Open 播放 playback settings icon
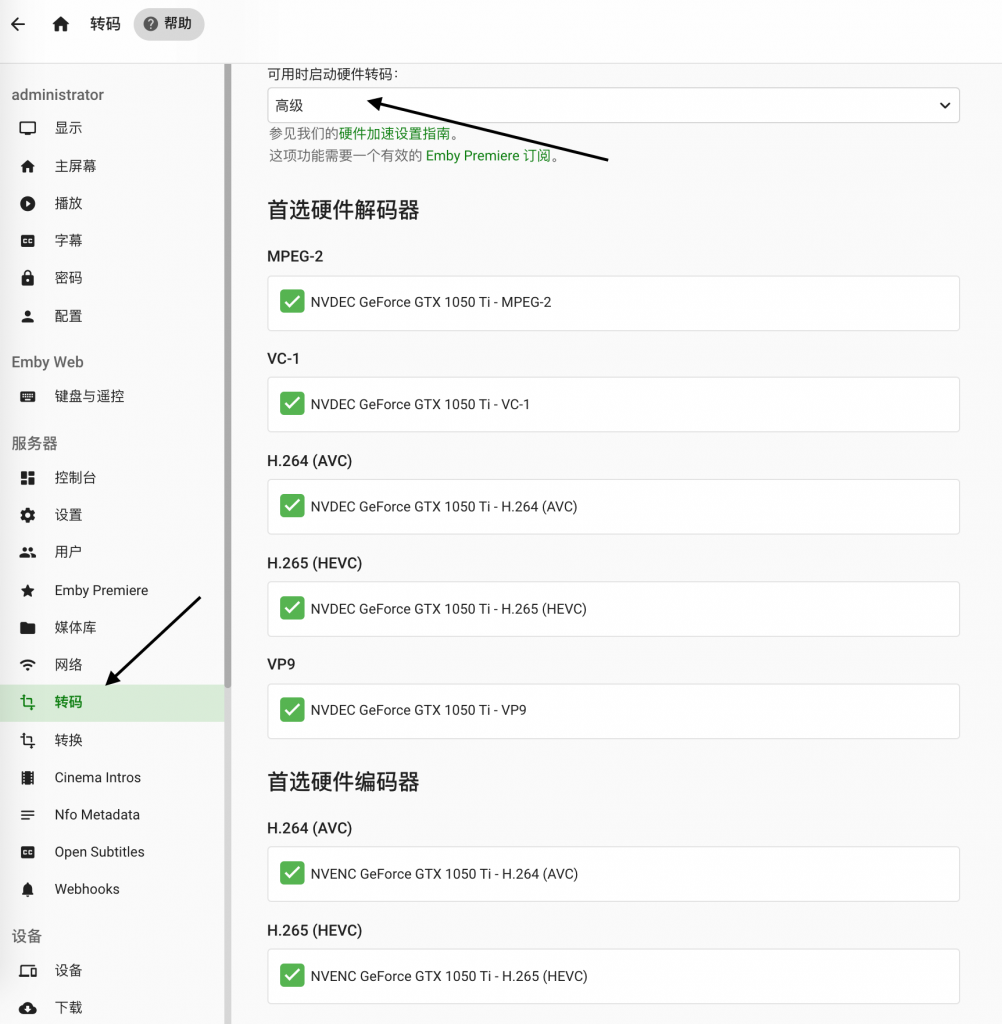Screen dimensions: 1002x1024 tap(28, 203)
